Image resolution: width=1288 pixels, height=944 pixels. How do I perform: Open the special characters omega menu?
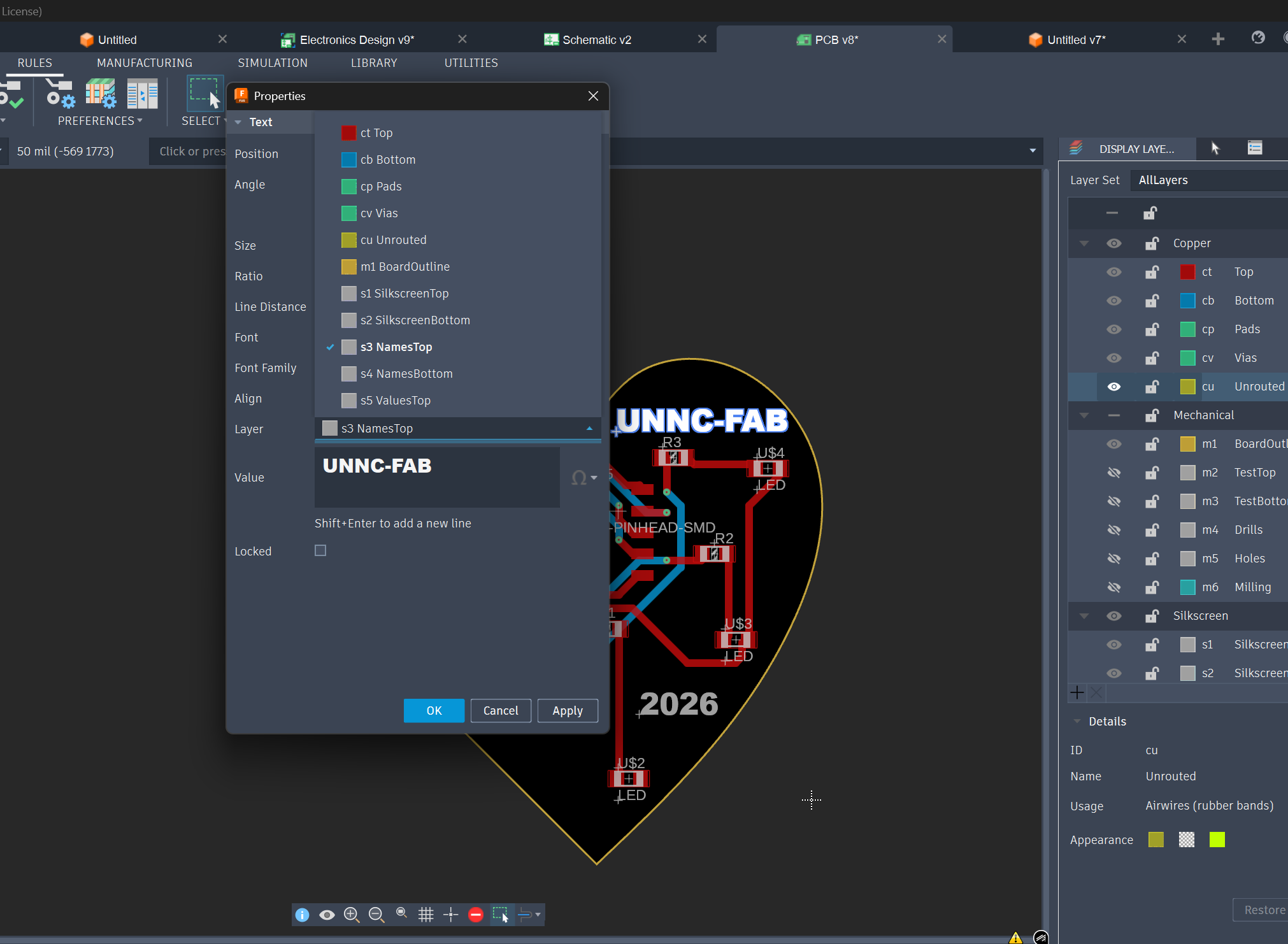click(x=583, y=478)
